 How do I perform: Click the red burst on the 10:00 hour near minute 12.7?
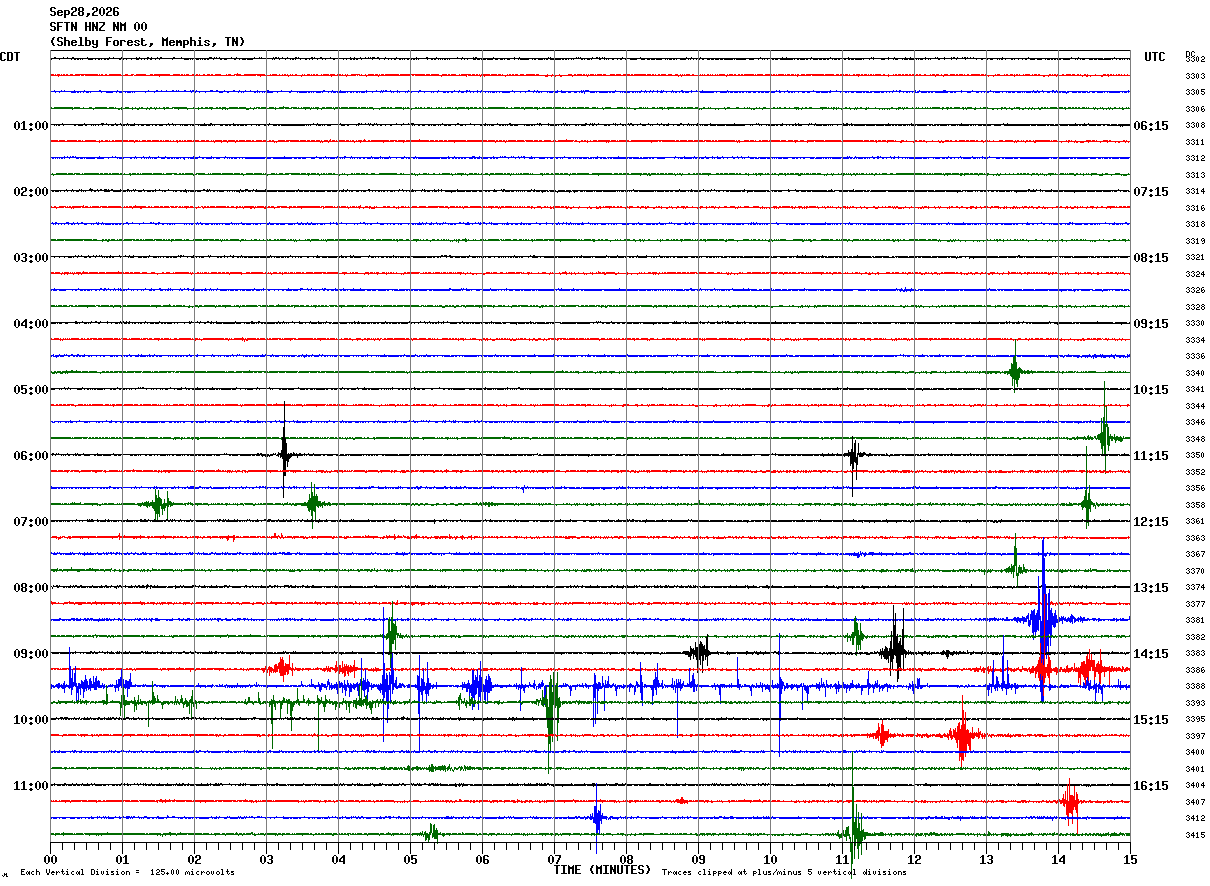pos(963,734)
